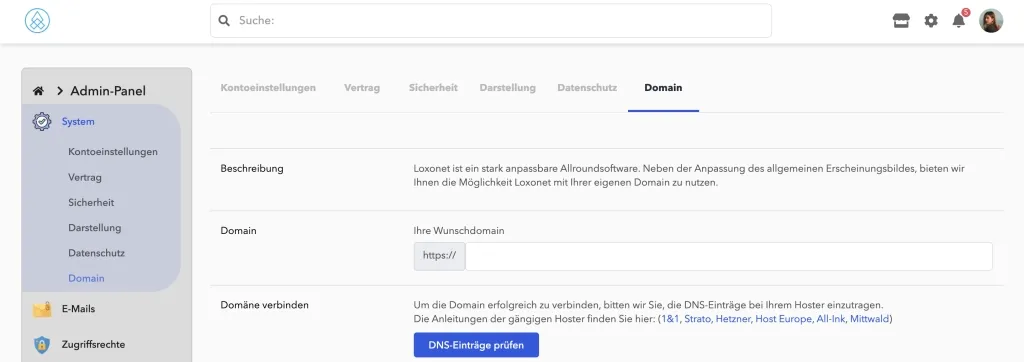Switch to the Kontoeinstellungen tab

[x=268, y=88]
